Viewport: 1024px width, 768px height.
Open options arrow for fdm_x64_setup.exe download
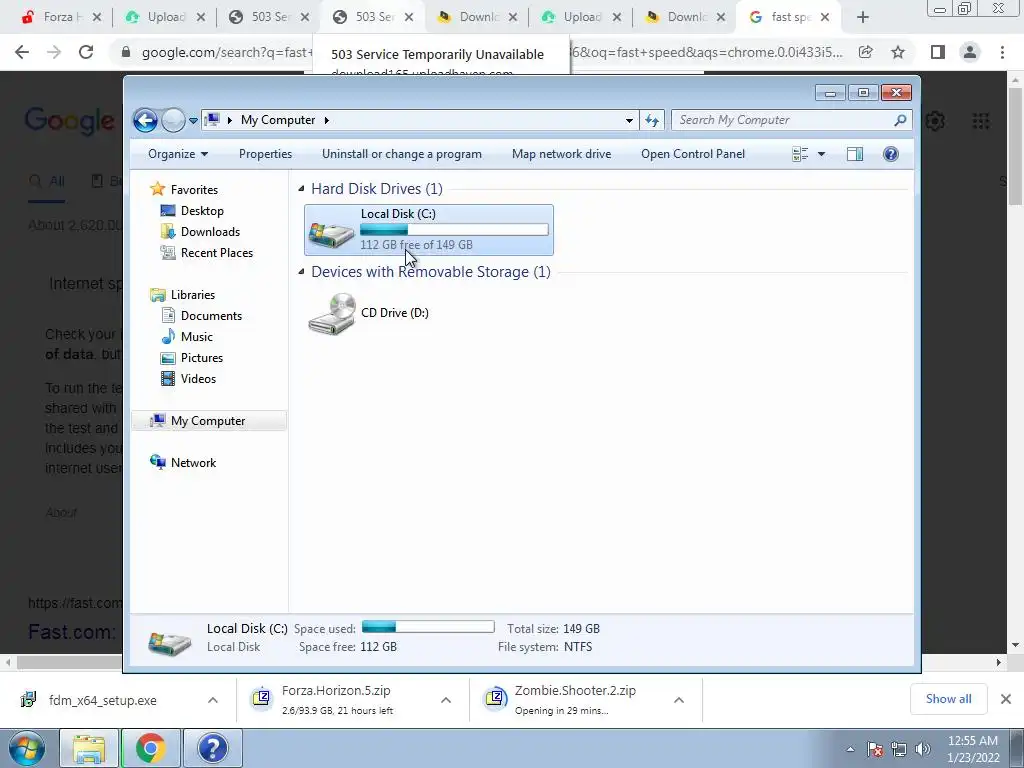(213, 700)
